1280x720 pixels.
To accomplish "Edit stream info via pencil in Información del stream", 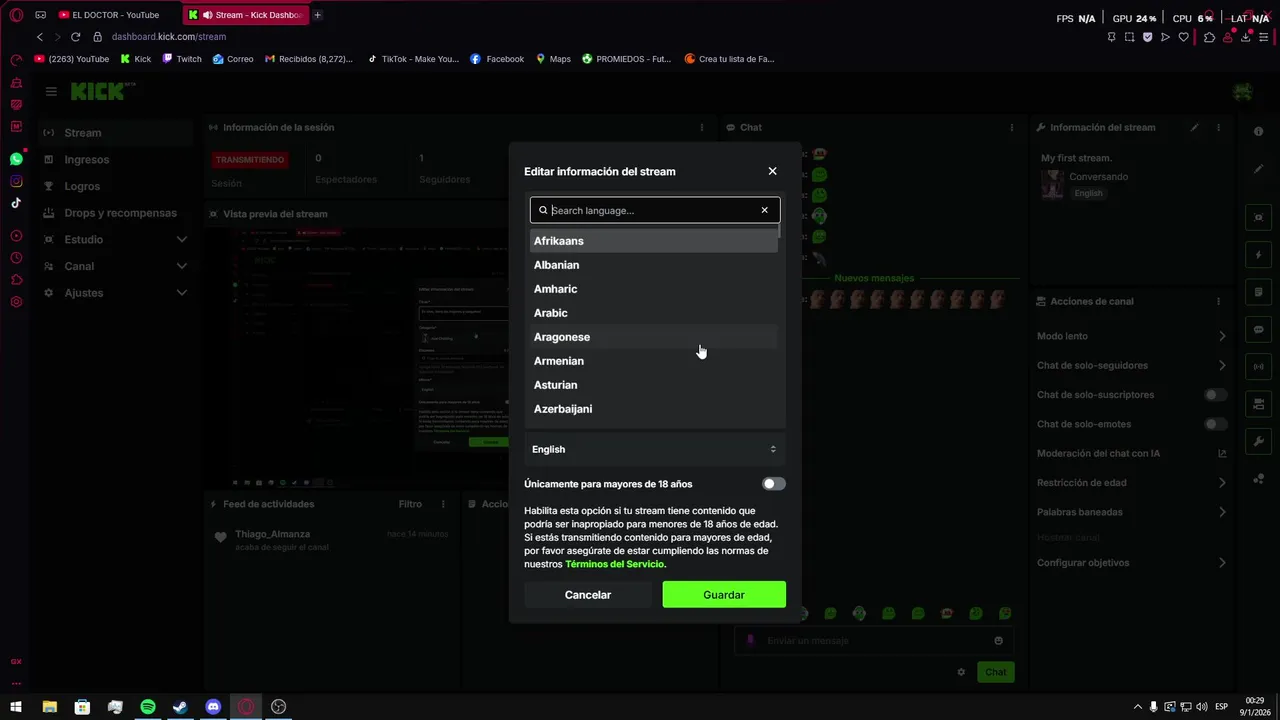I will point(1194,128).
